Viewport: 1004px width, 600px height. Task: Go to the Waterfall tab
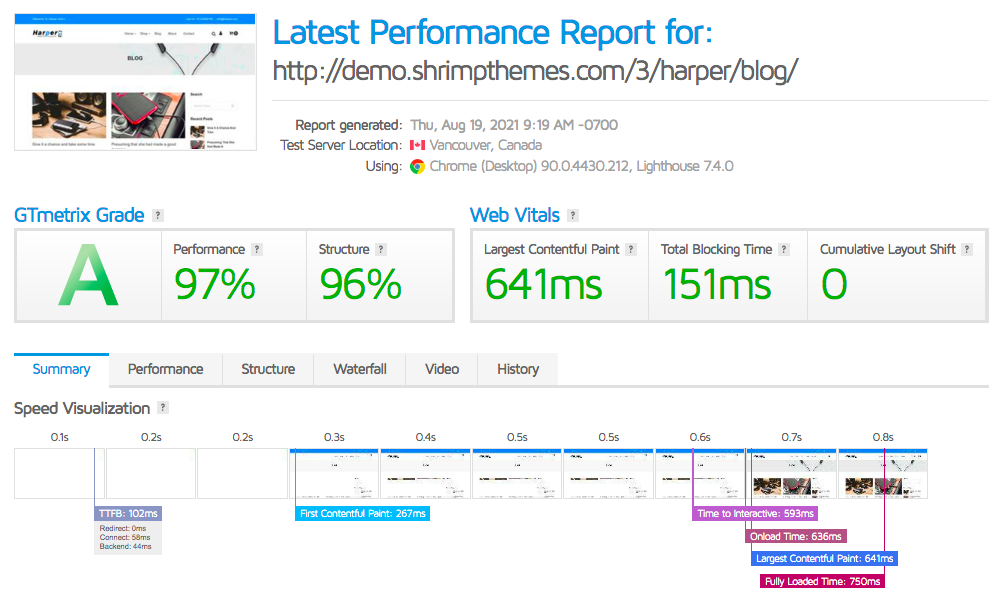(360, 369)
